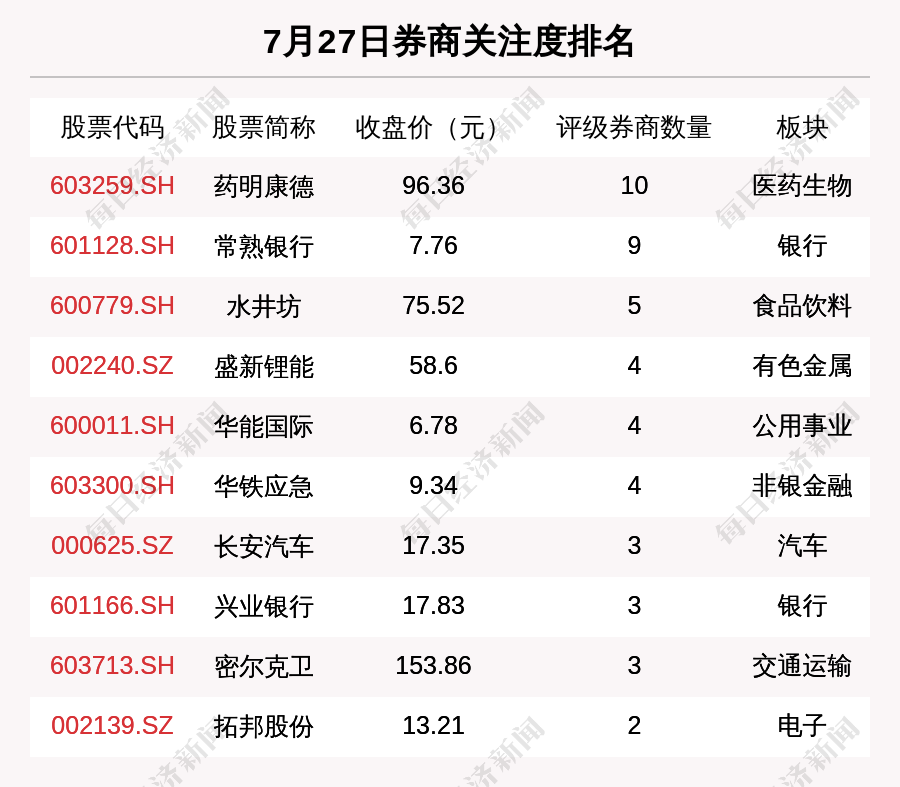
Task: Click broker count 4 in 盛新锂能 row
Action: click(634, 366)
